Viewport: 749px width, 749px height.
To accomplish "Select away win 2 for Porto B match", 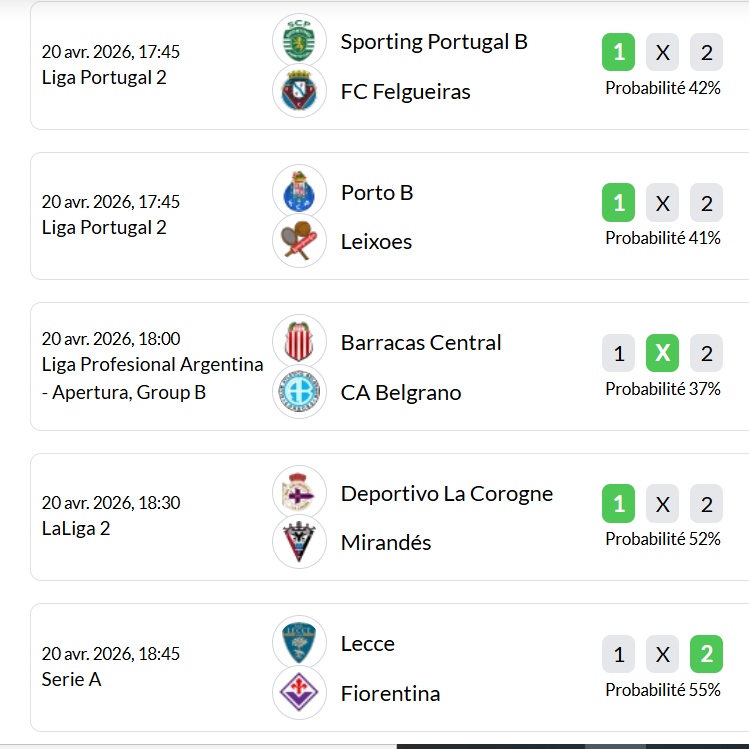I will coord(706,203).
